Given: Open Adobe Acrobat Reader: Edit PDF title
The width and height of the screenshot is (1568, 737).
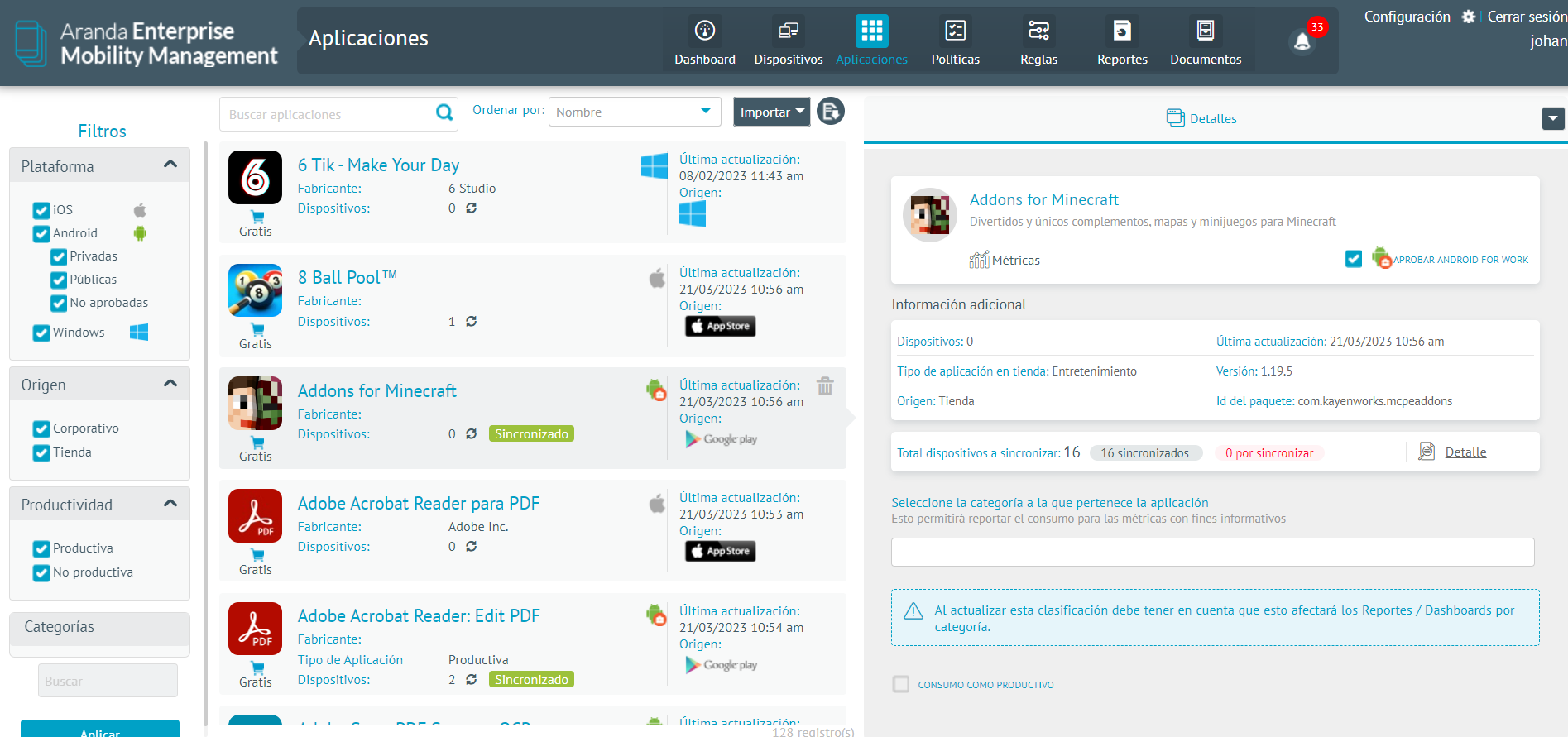Looking at the screenshot, I should point(419,616).
